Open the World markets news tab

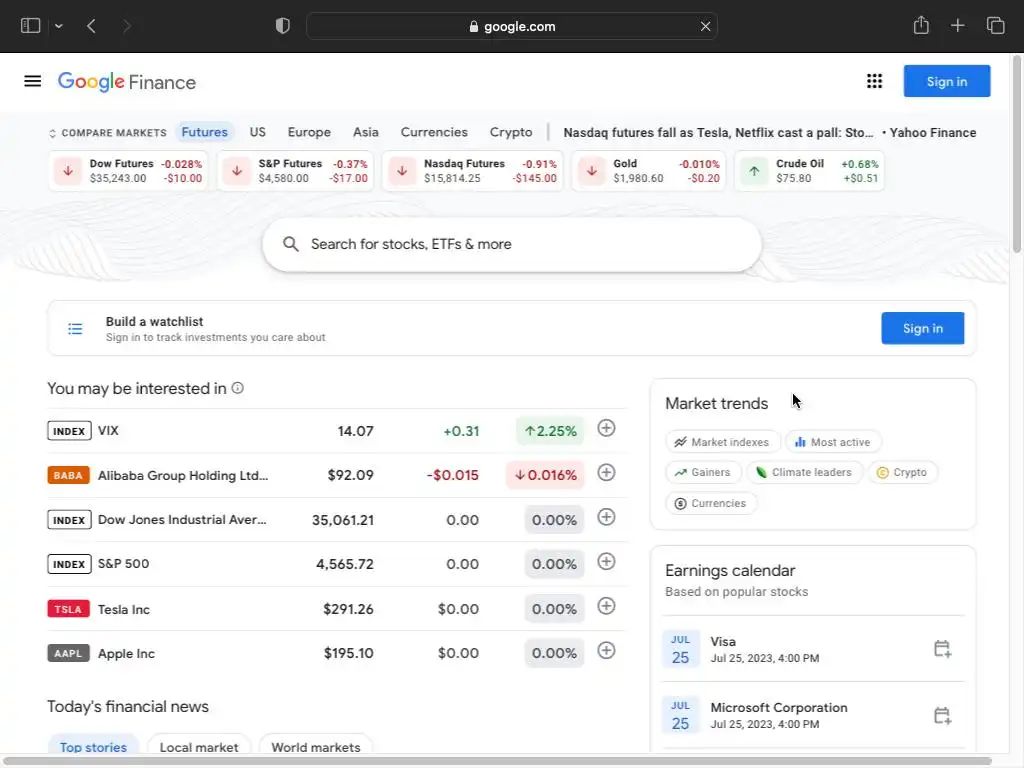coord(315,746)
